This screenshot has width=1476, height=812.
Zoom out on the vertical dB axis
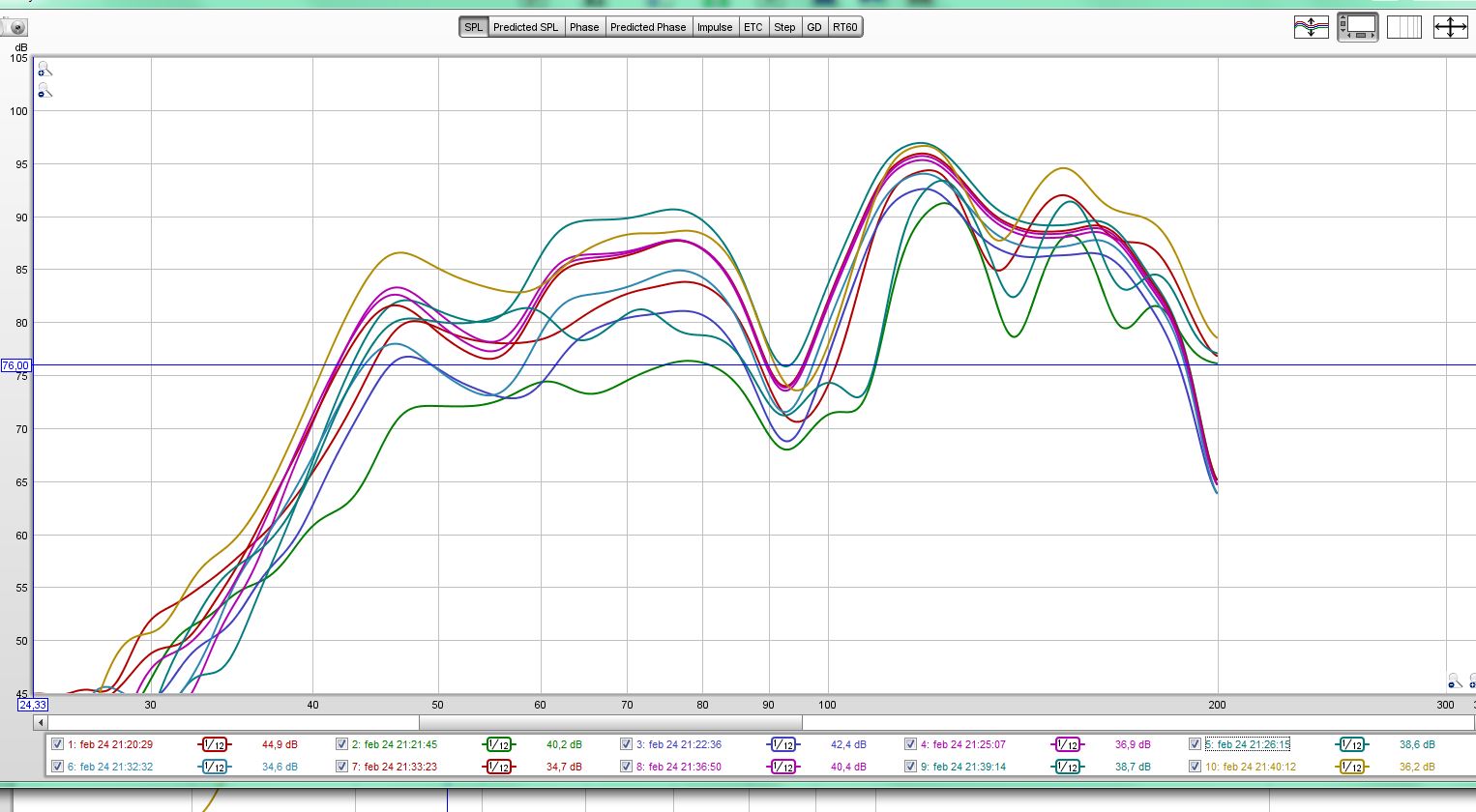44,91
